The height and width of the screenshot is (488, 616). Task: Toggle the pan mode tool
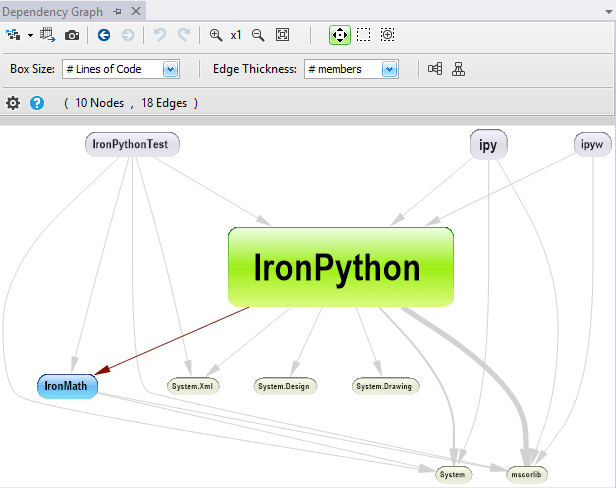pos(339,35)
